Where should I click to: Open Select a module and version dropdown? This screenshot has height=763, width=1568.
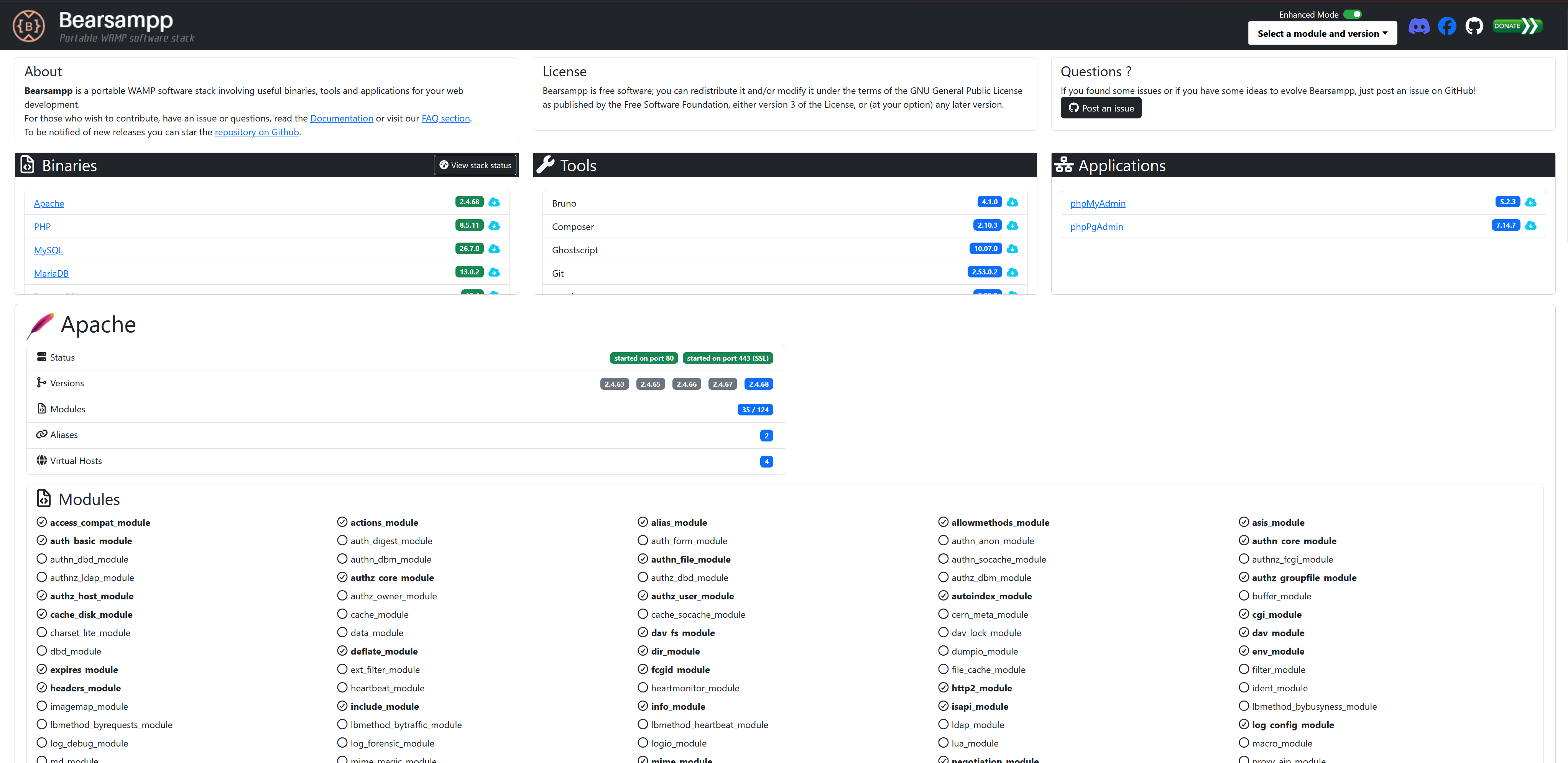click(1322, 33)
